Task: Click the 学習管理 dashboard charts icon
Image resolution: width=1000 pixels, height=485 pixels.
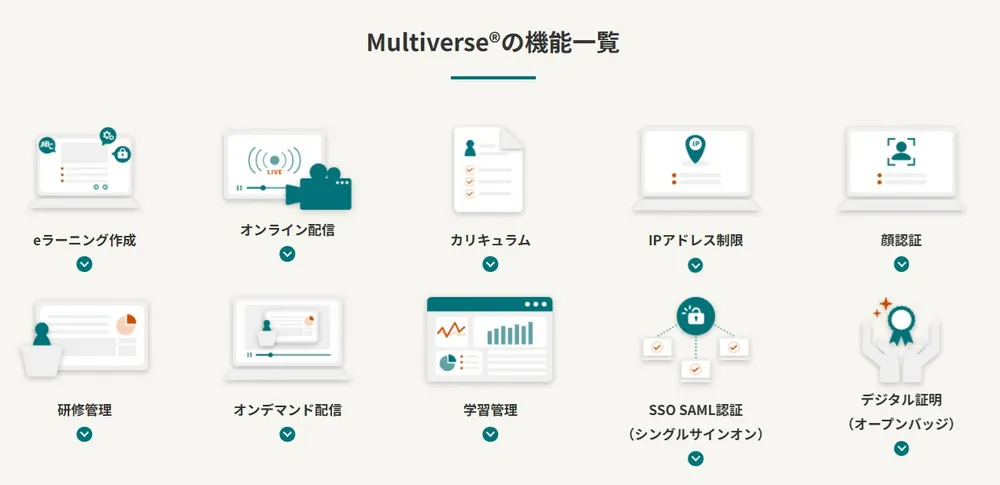Action: [x=490, y=339]
